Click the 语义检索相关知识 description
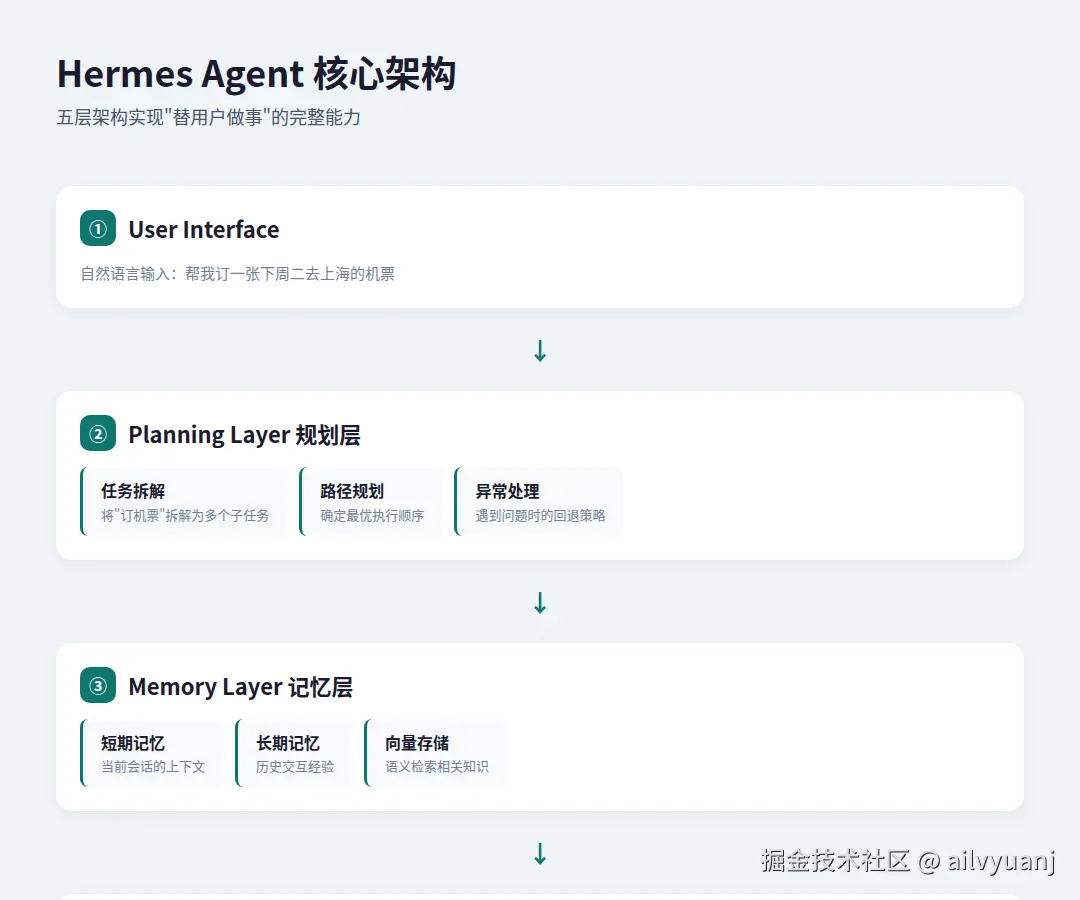 click(437, 767)
